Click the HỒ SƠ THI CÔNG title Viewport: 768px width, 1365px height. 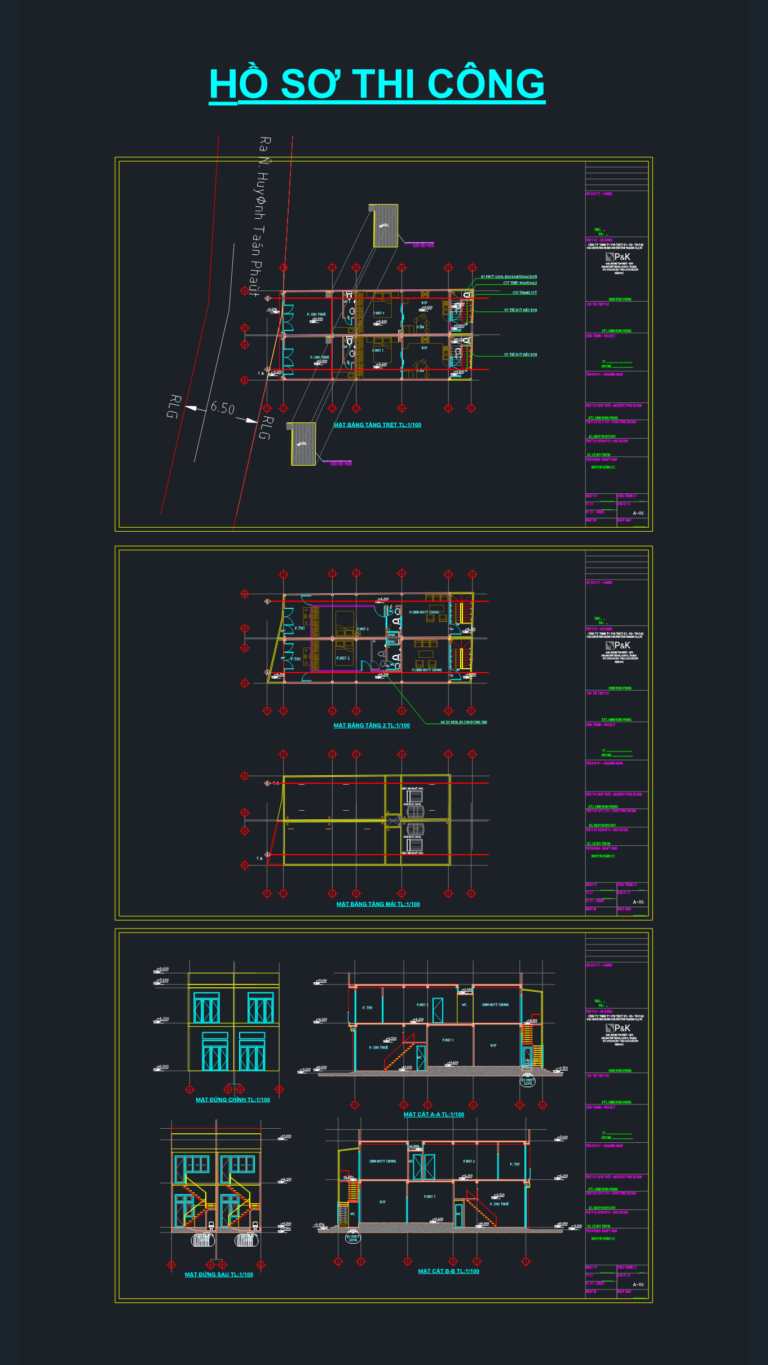[x=377, y=84]
